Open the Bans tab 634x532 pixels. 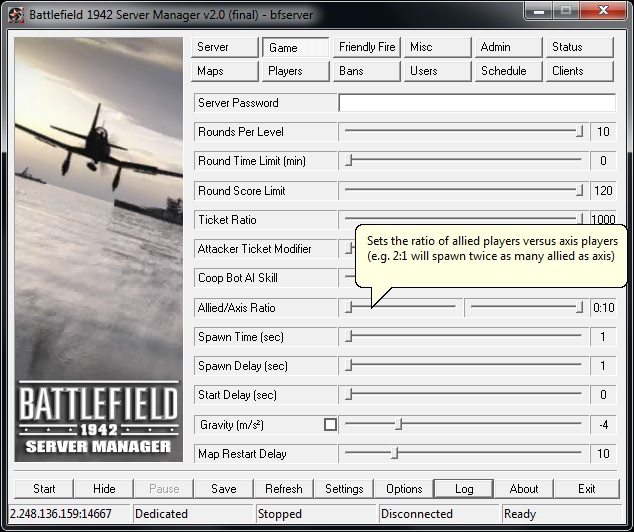[367, 71]
